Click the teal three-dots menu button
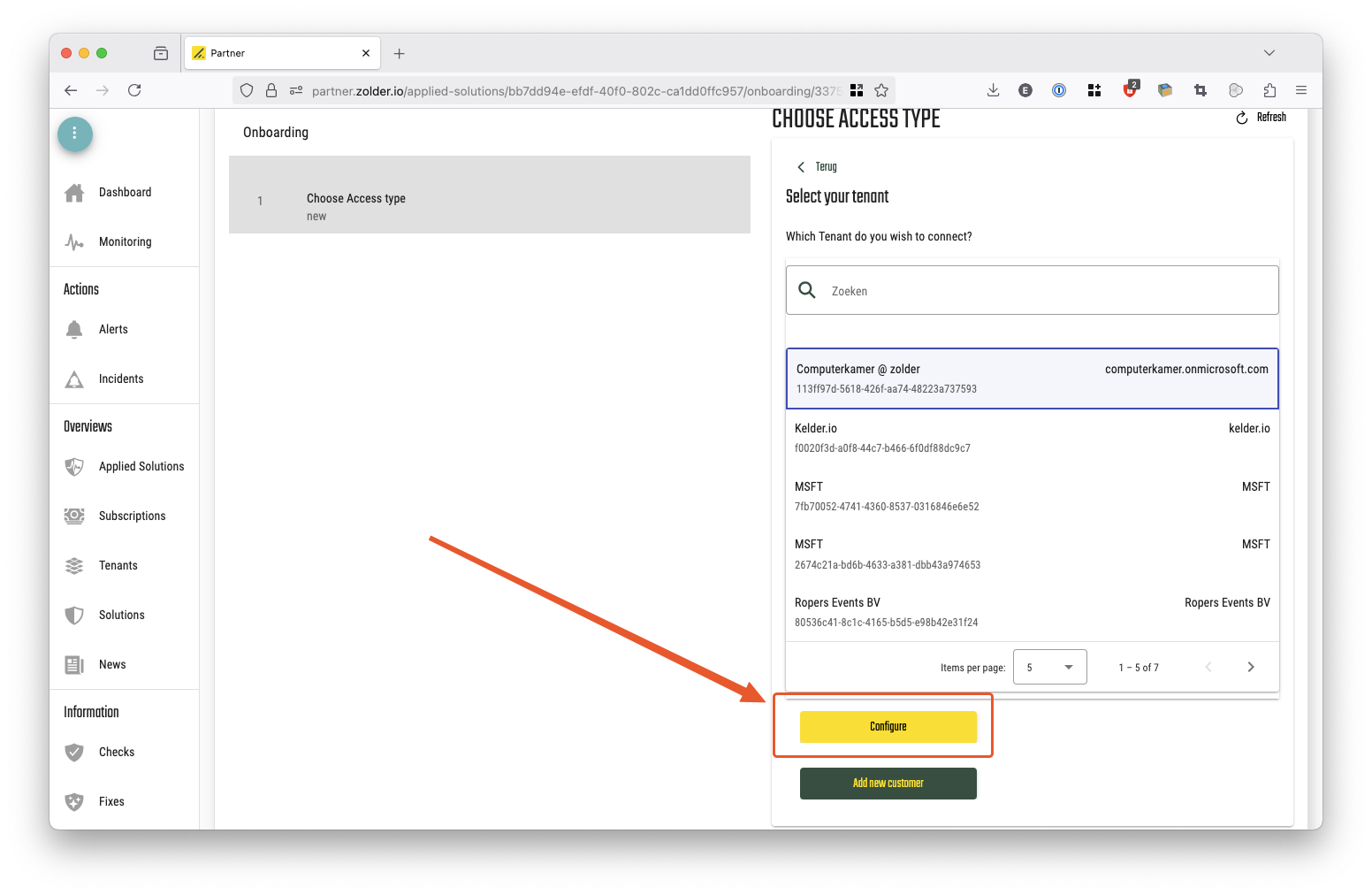Viewport: 1372px width, 895px height. (75, 134)
